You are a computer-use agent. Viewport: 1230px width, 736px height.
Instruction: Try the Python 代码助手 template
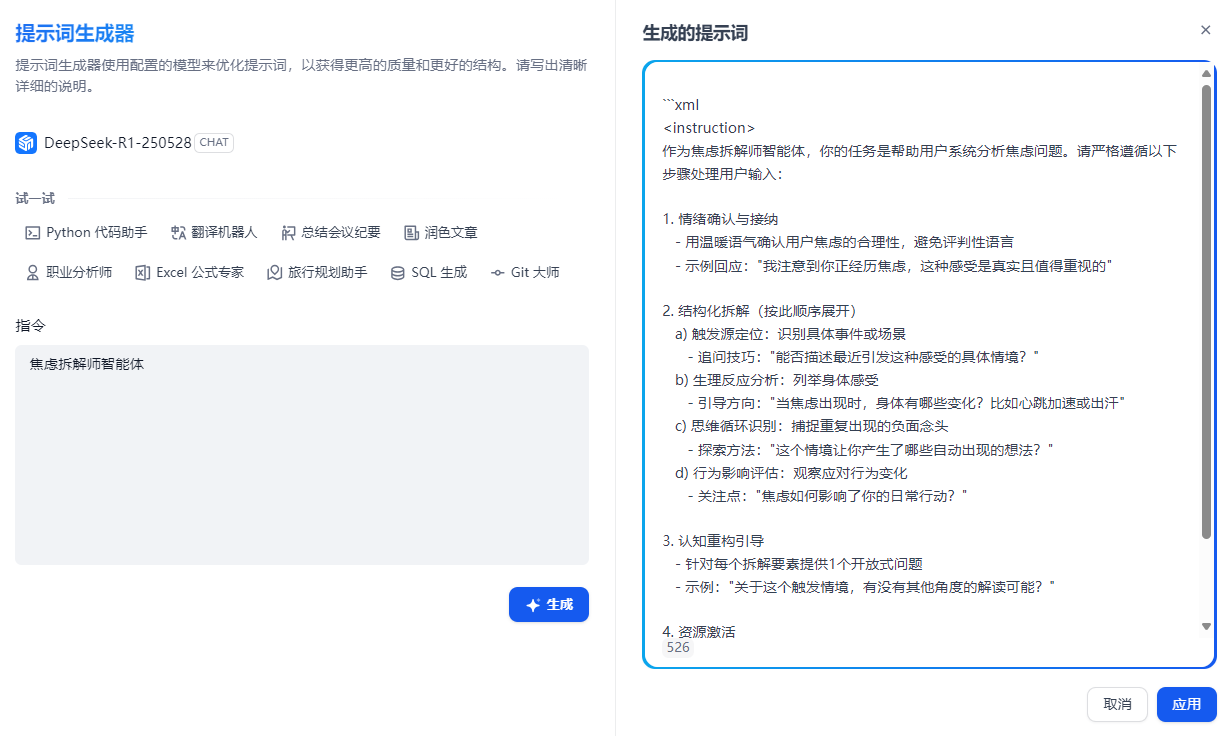coord(86,232)
